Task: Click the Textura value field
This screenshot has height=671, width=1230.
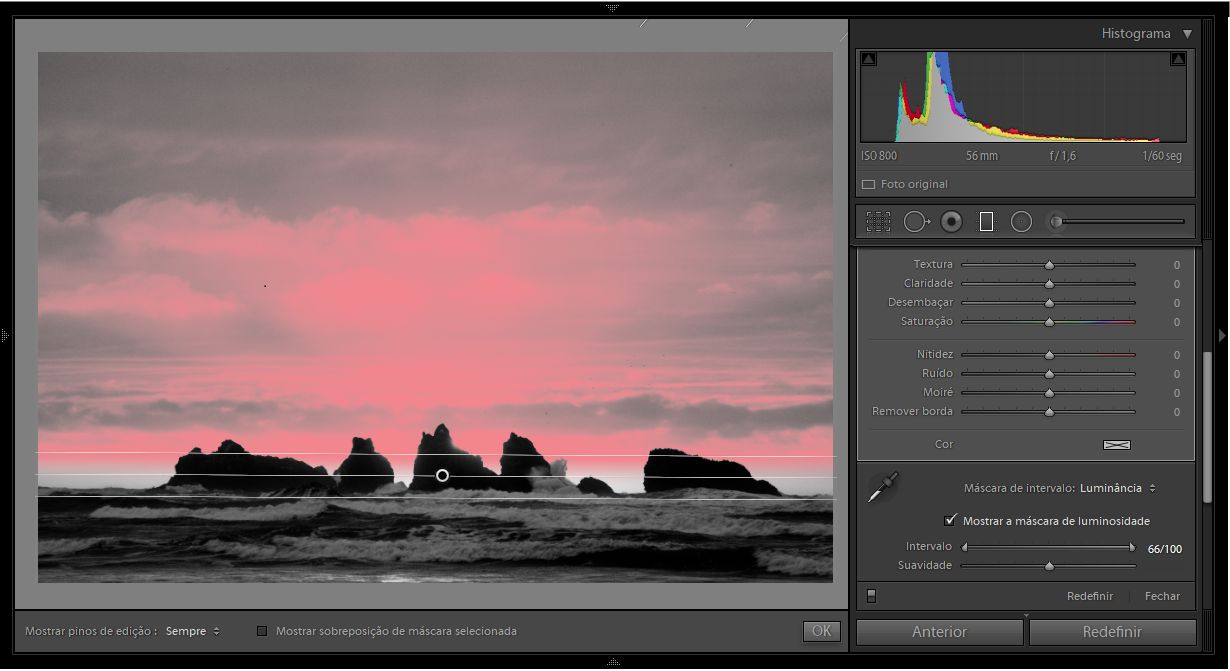Action: pos(1176,265)
